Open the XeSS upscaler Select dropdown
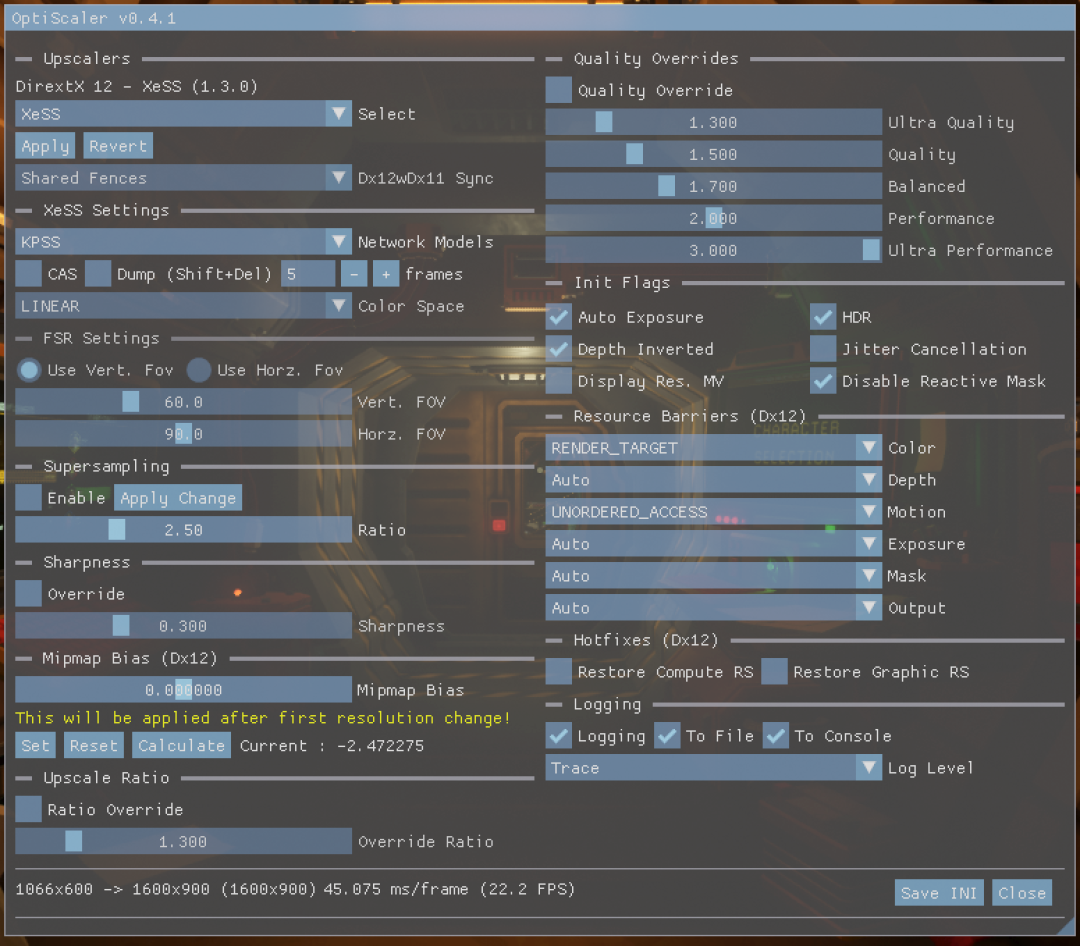The image size is (1080, 946). pos(183,114)
